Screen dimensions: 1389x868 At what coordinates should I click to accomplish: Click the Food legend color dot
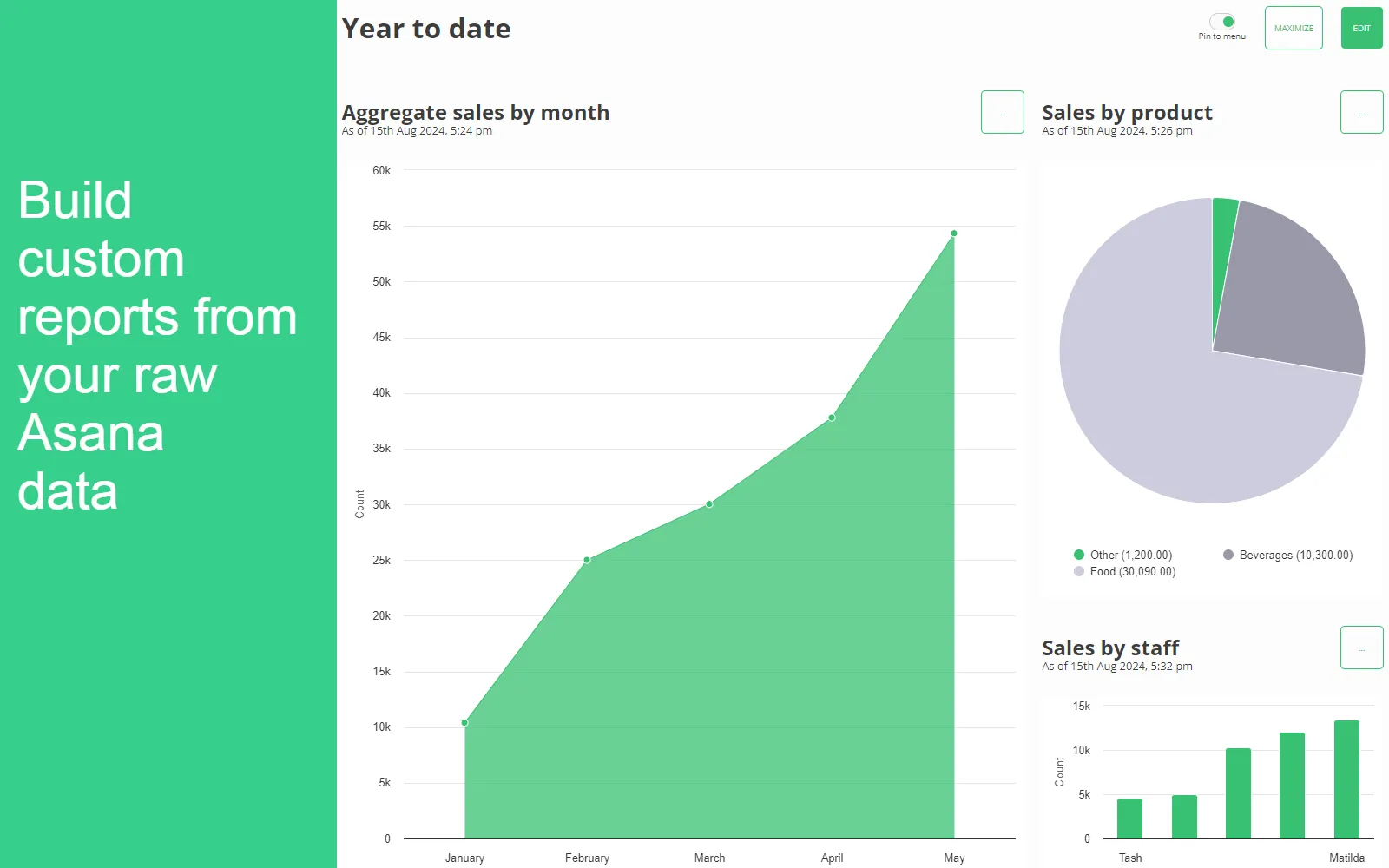[x=1079, y=571]
